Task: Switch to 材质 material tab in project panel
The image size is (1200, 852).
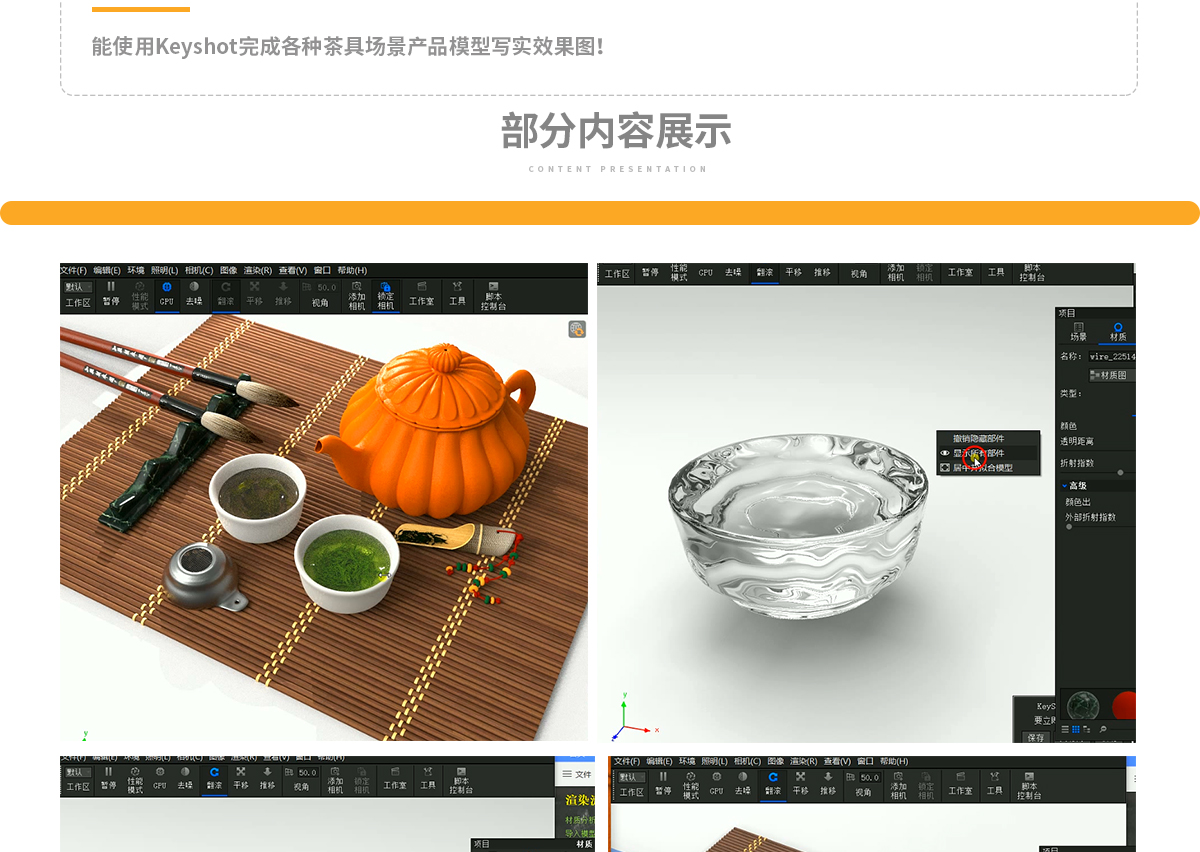Action: [1118, 332]
